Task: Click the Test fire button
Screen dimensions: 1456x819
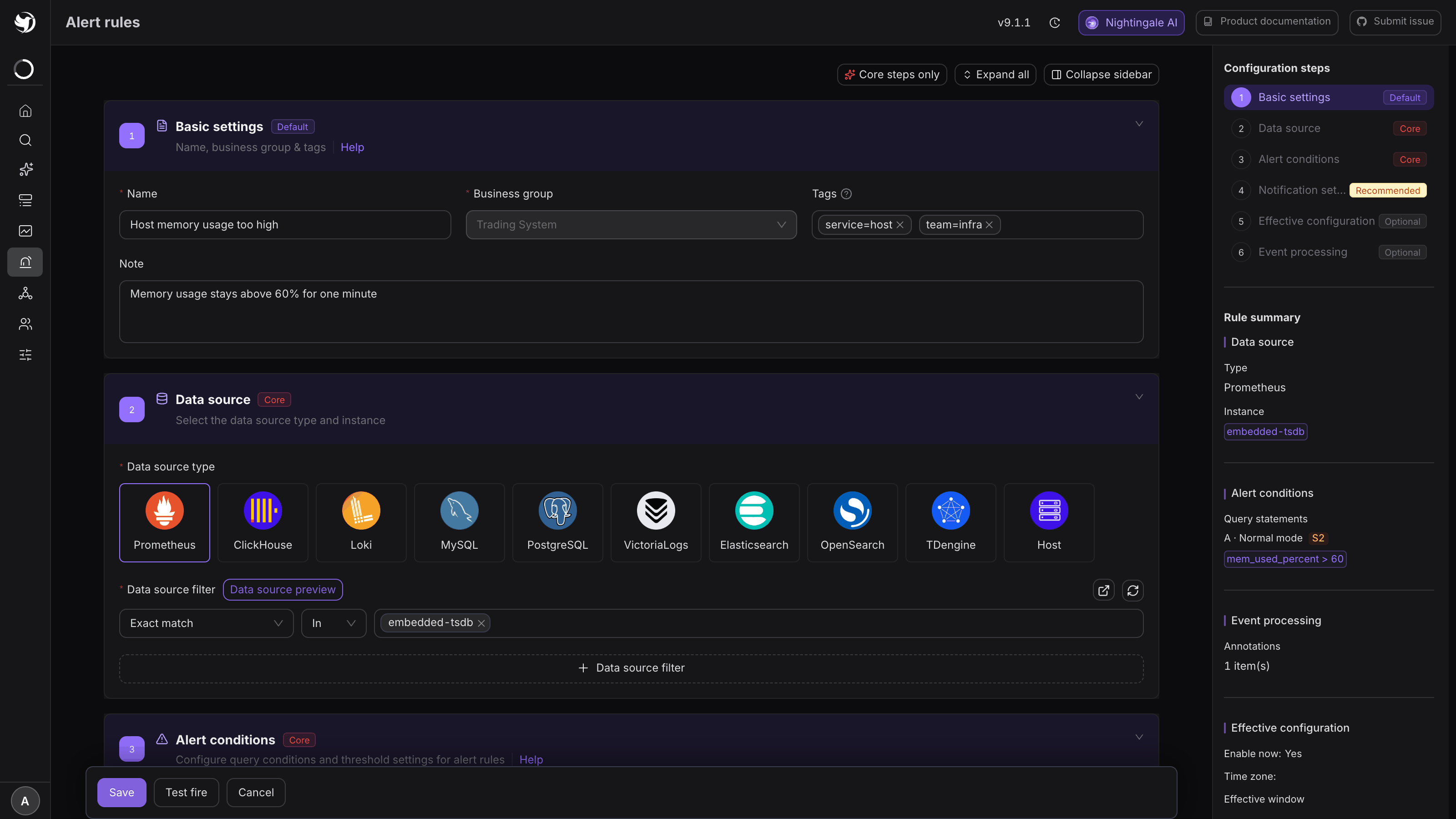Action: coord(186,793)
